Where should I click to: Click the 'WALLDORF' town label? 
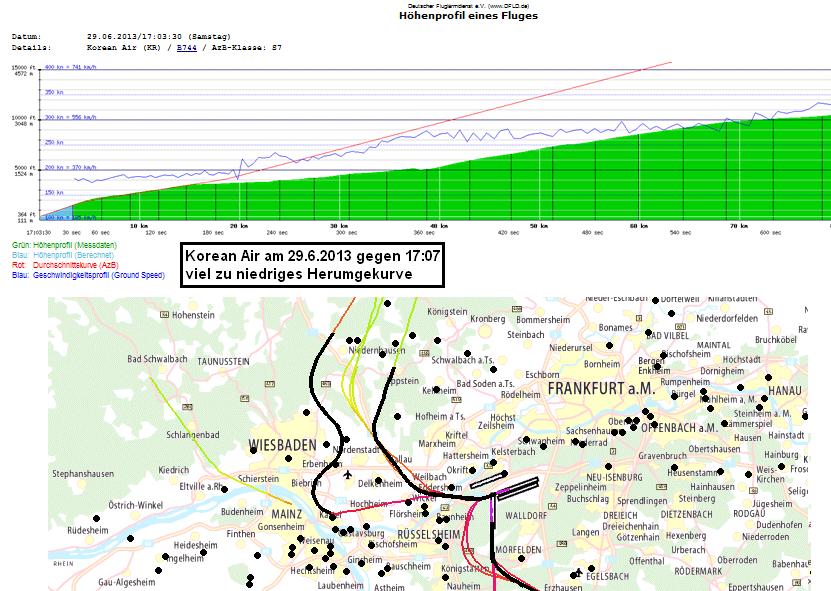[526, 516]
